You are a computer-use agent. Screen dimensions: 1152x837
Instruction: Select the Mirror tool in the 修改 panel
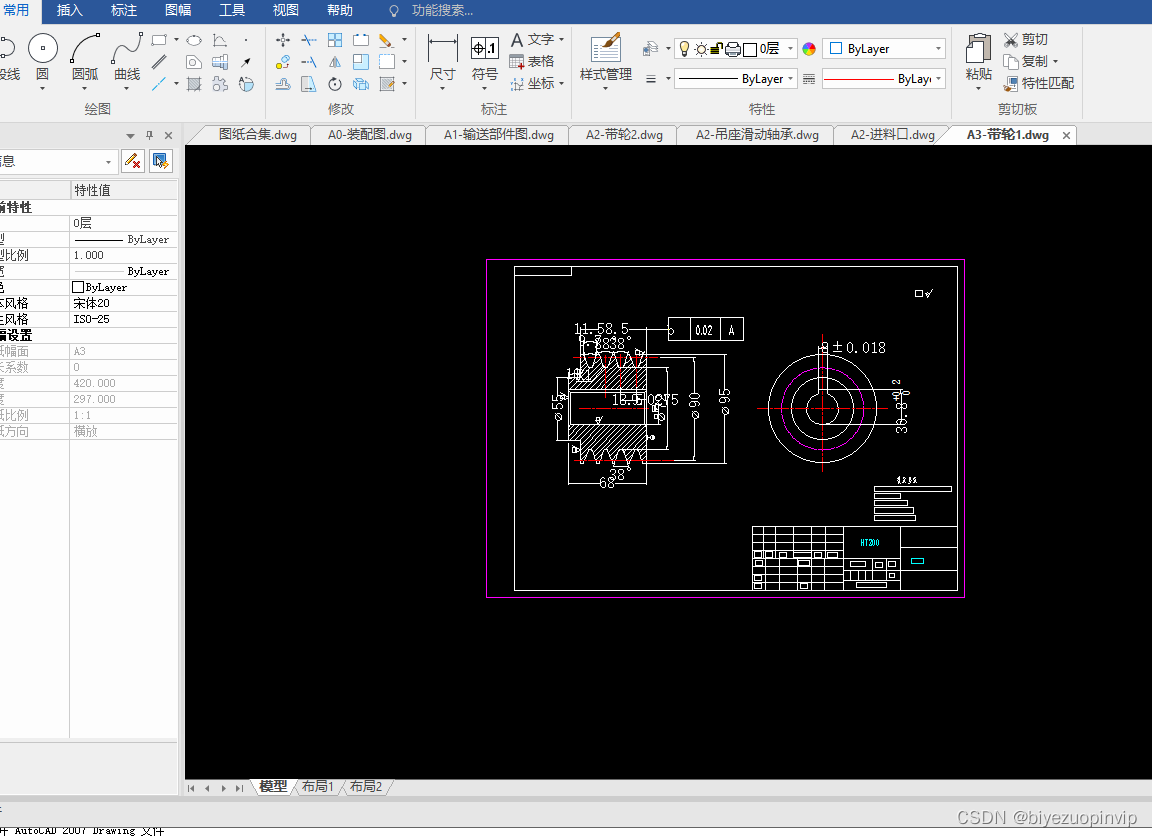[x=335, y=62]
